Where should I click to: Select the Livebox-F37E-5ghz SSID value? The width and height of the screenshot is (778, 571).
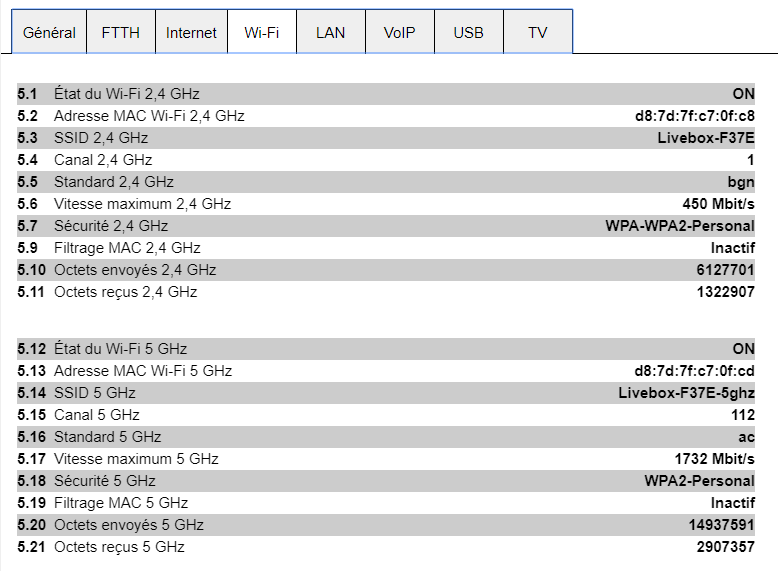tap(686, 393)
